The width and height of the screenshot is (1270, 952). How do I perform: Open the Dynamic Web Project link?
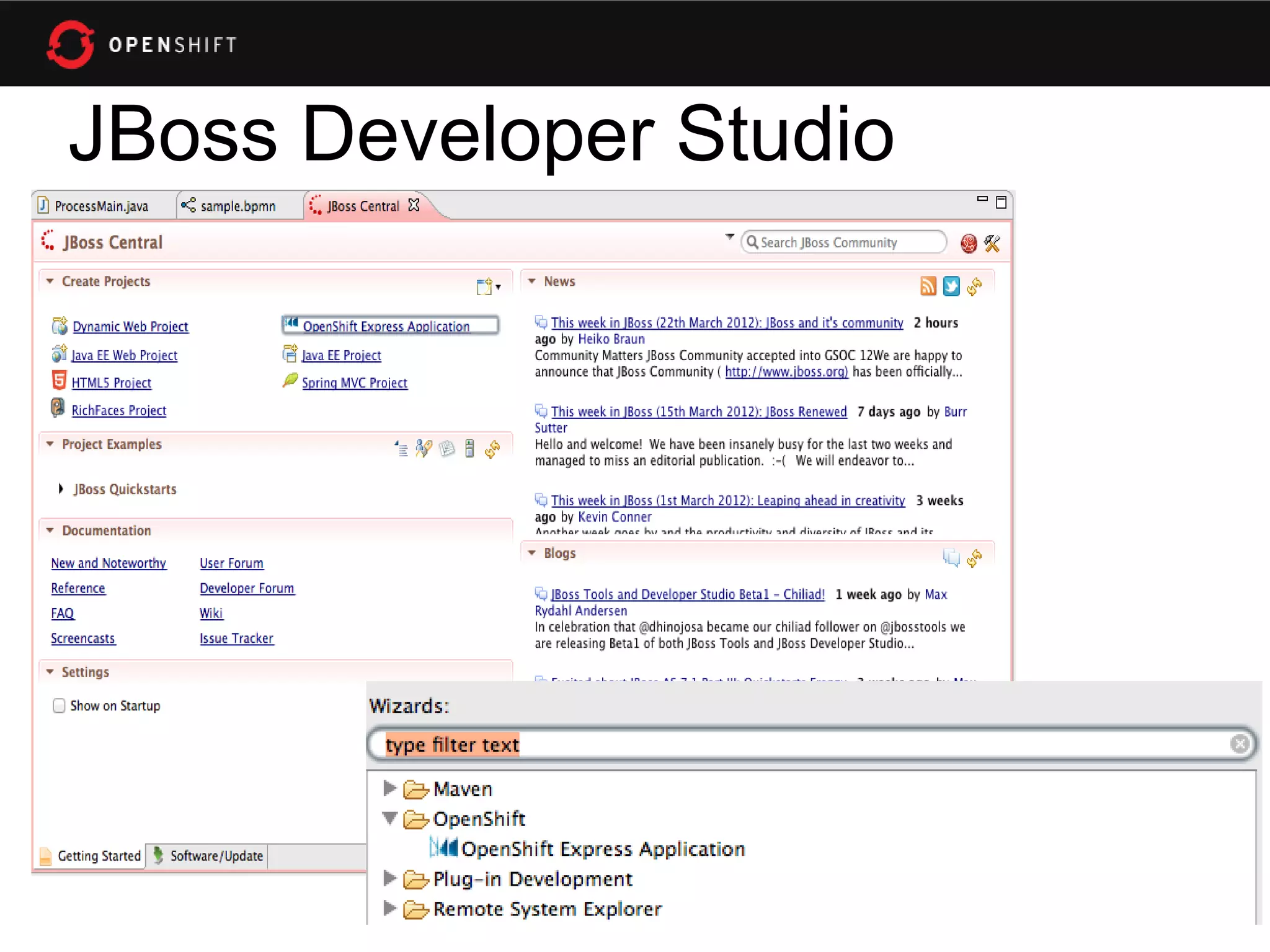pos(130,326)
